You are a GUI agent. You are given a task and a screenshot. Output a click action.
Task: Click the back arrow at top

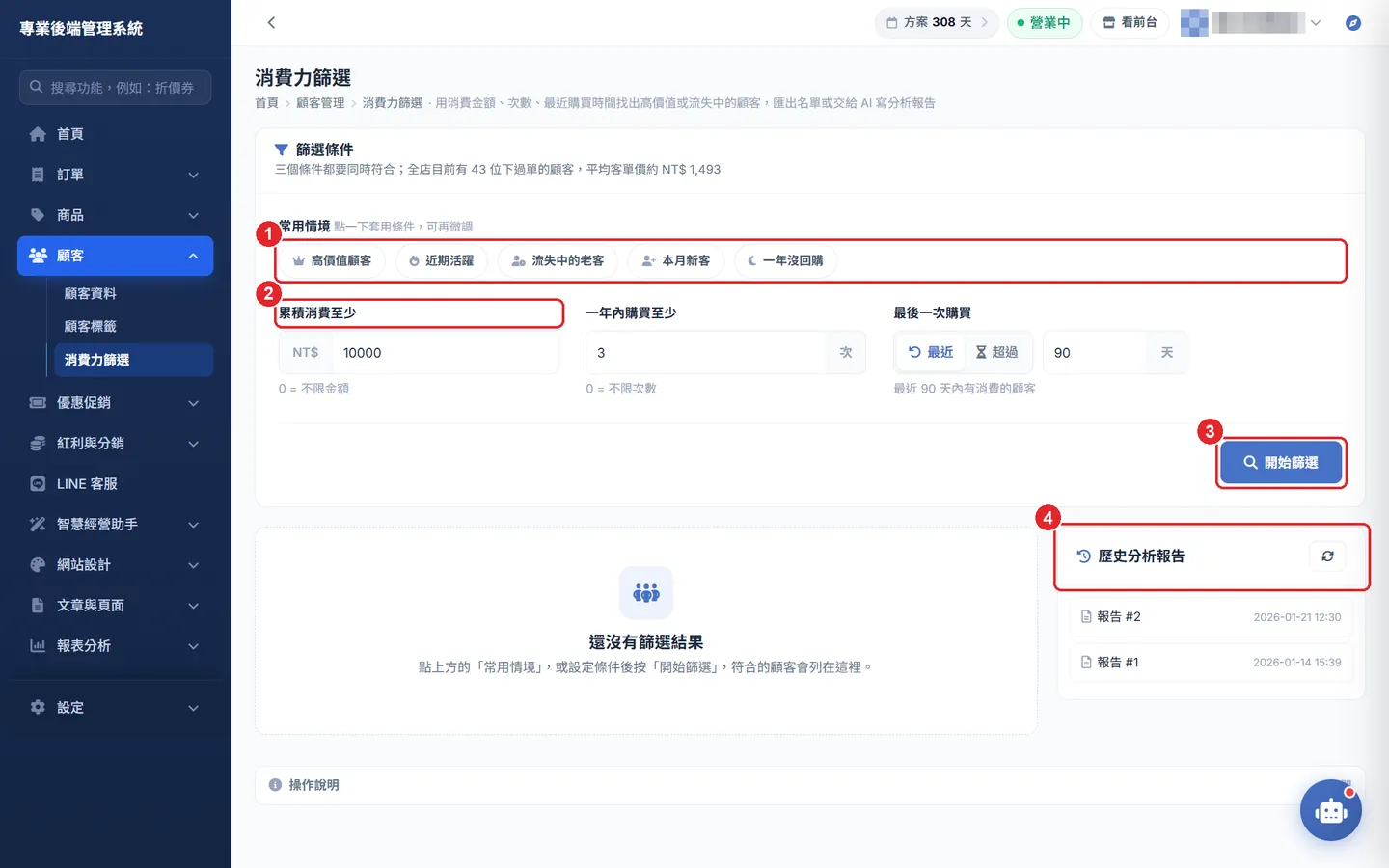[271, 22]
